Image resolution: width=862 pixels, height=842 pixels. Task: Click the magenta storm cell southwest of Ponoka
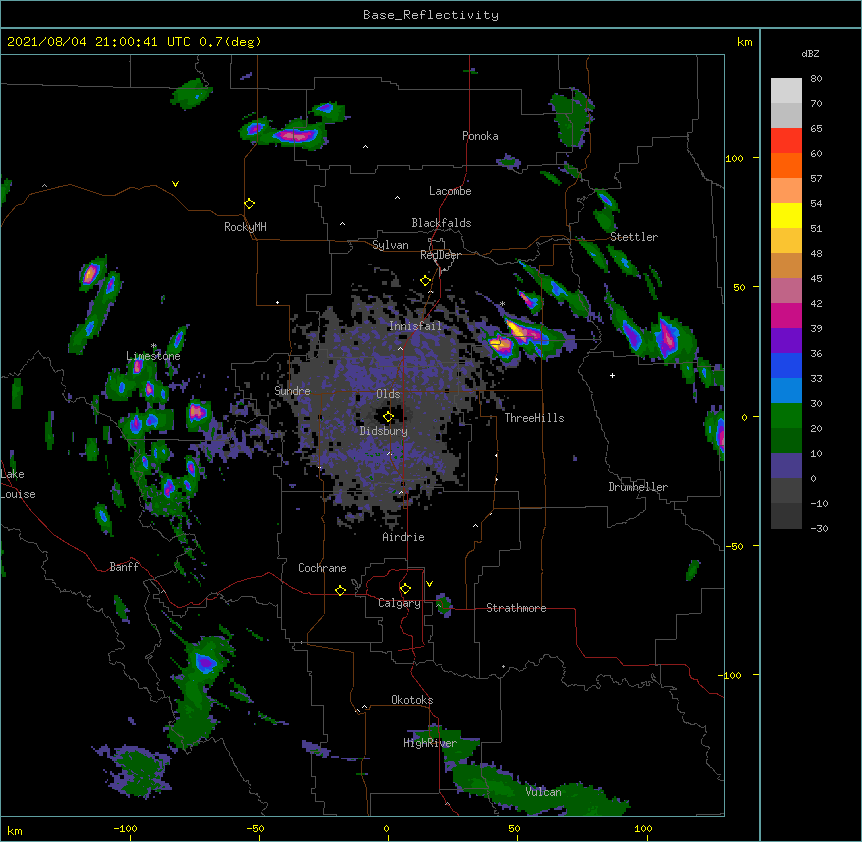pos(297,135)
